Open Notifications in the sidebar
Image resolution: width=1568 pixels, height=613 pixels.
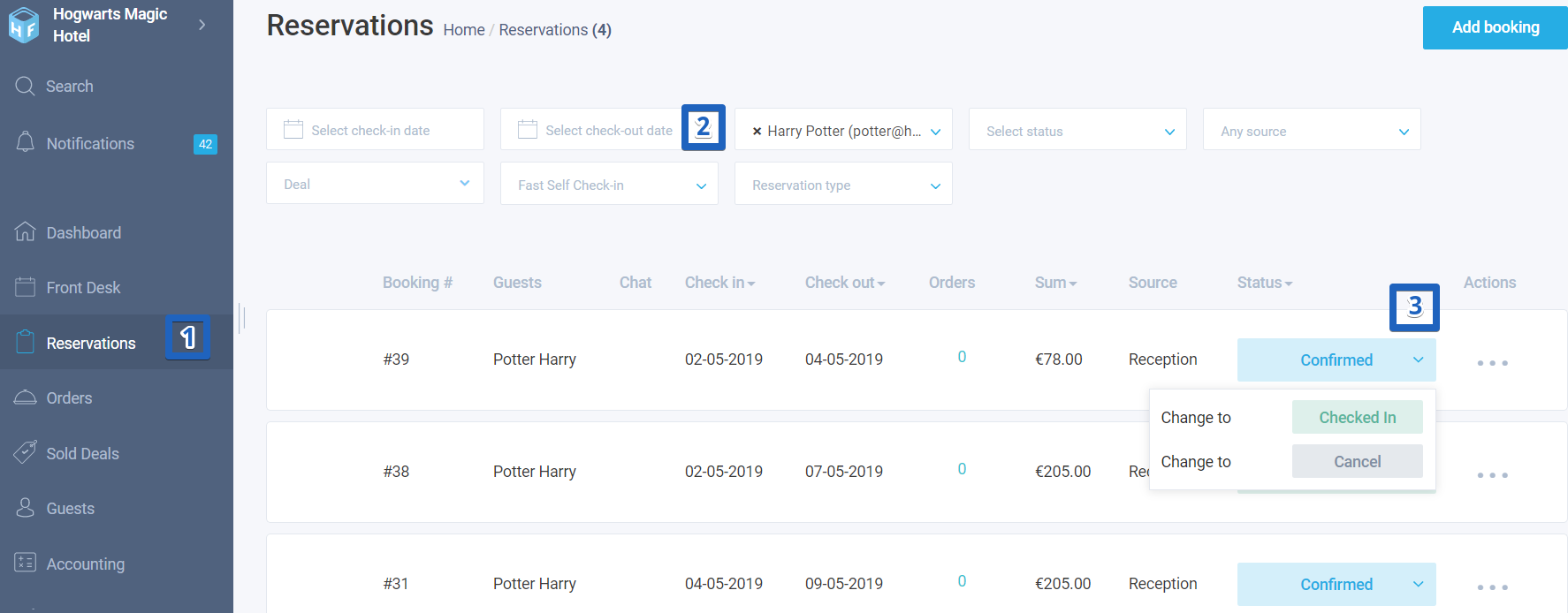pos(90,144)
